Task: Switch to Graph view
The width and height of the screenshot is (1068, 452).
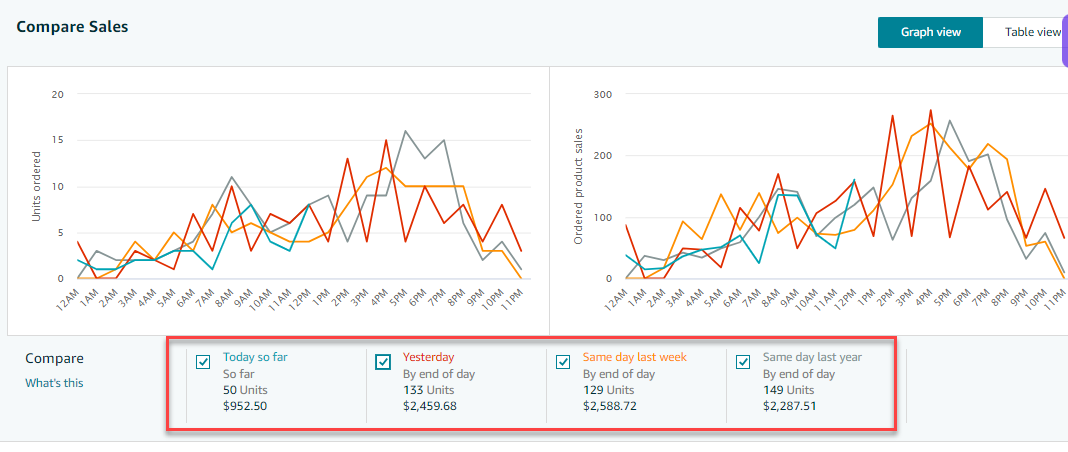Action: pos(930,32)
